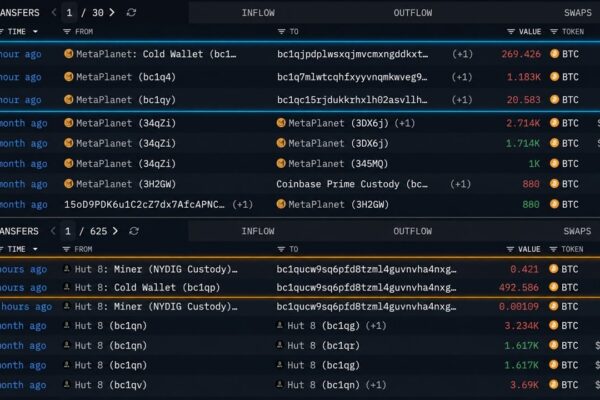Viewport: 600px width, 400px height.
Task: Open address bc1q7mlwtcqhfxyyvnqmkwveg9 recipient
Action: (x=352, y=77)
